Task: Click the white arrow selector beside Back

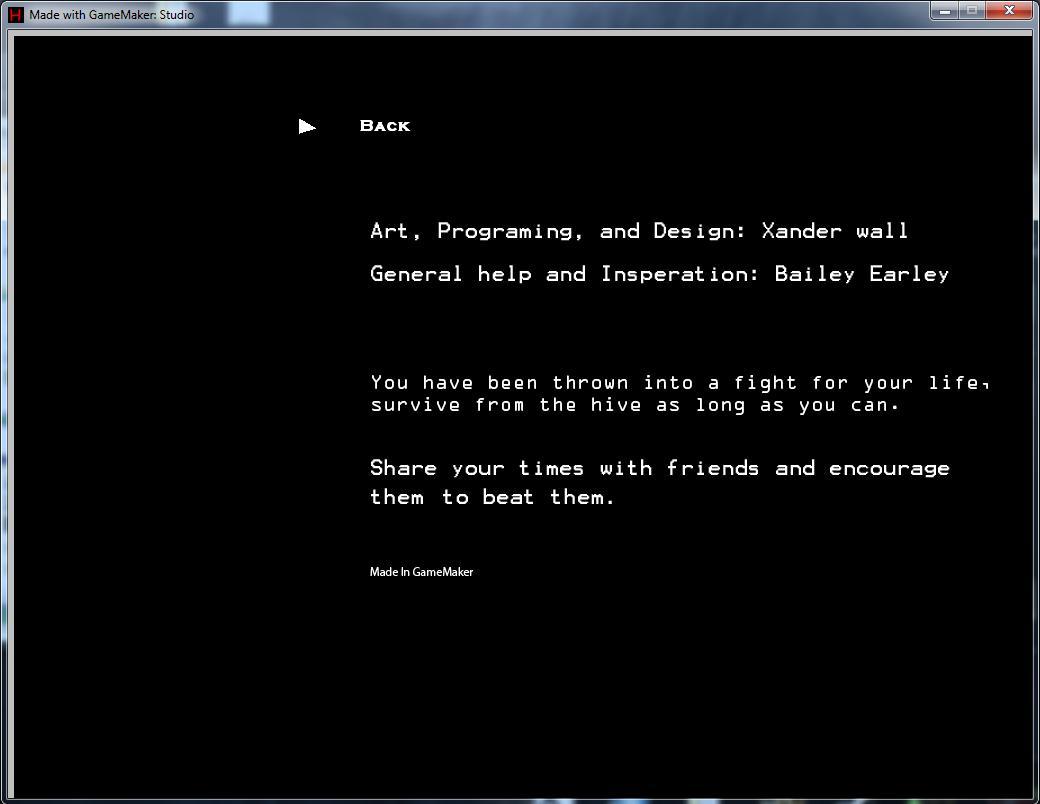Action: pyautogui.click(x=307, y=126)
